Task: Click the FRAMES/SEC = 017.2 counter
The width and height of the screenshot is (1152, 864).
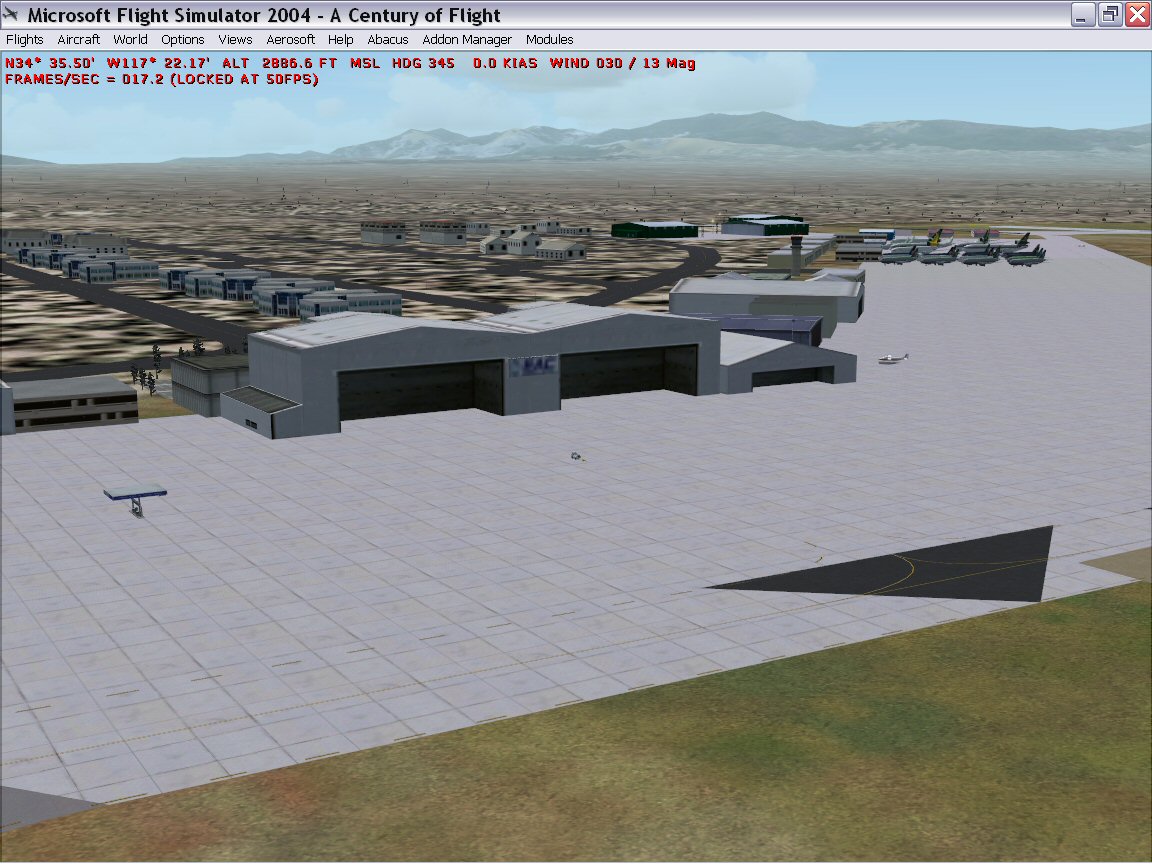Action: (x=85, y=79)
